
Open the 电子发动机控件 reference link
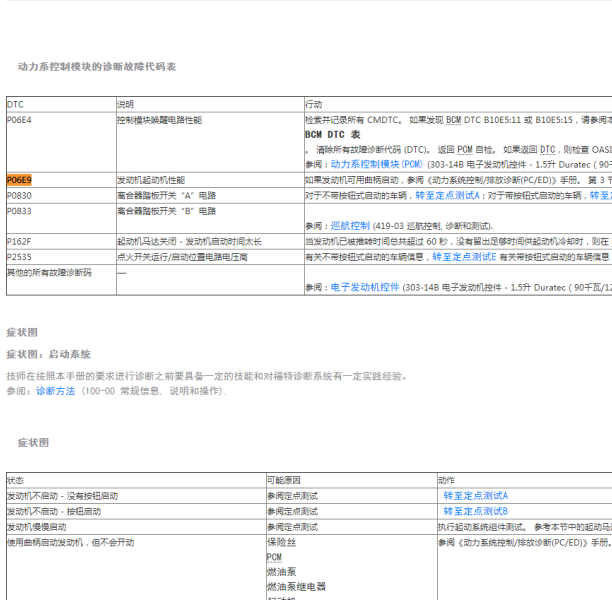pyautogui.click(x=365, y=287)
